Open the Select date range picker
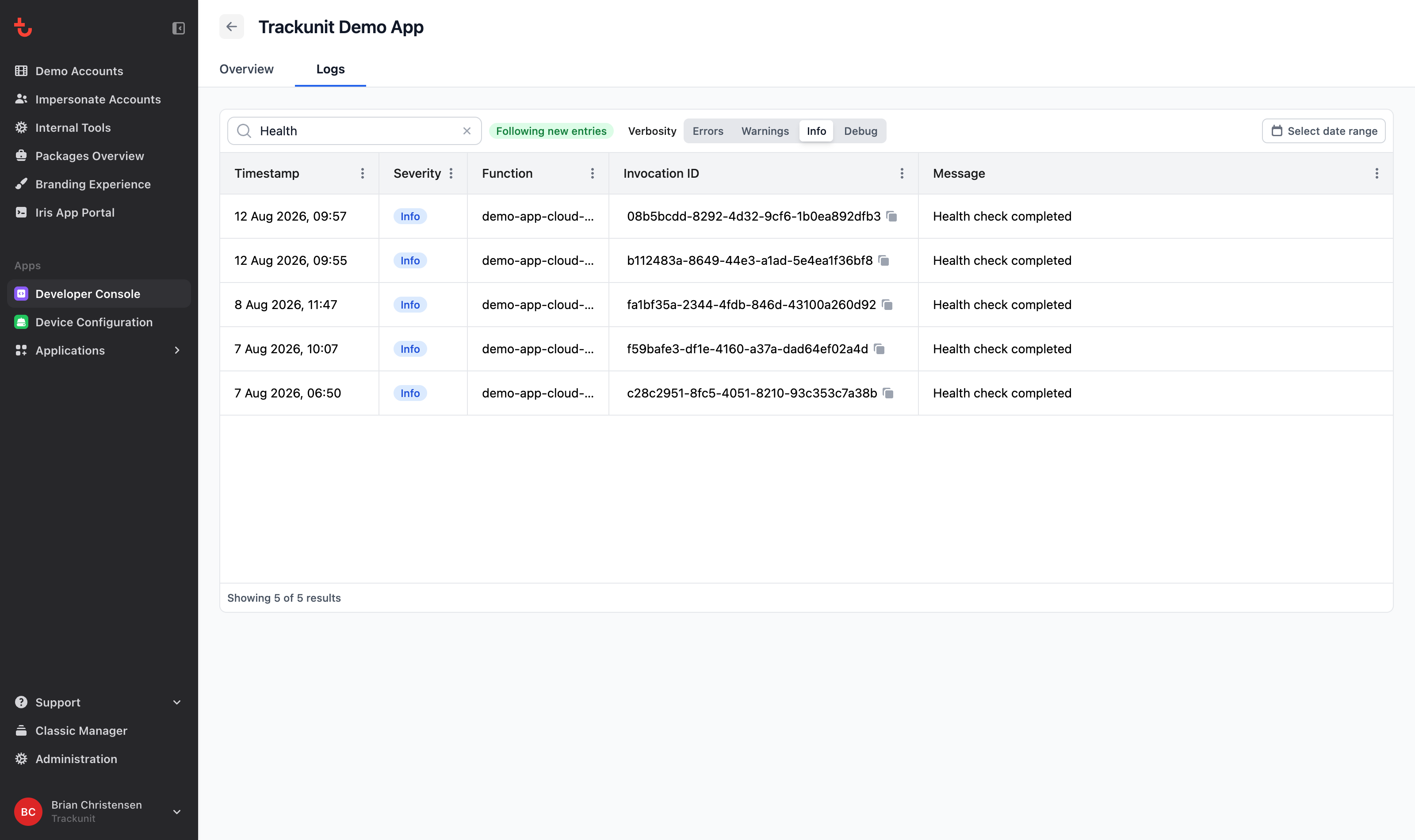1415x840 pixels. (1324, 131)
